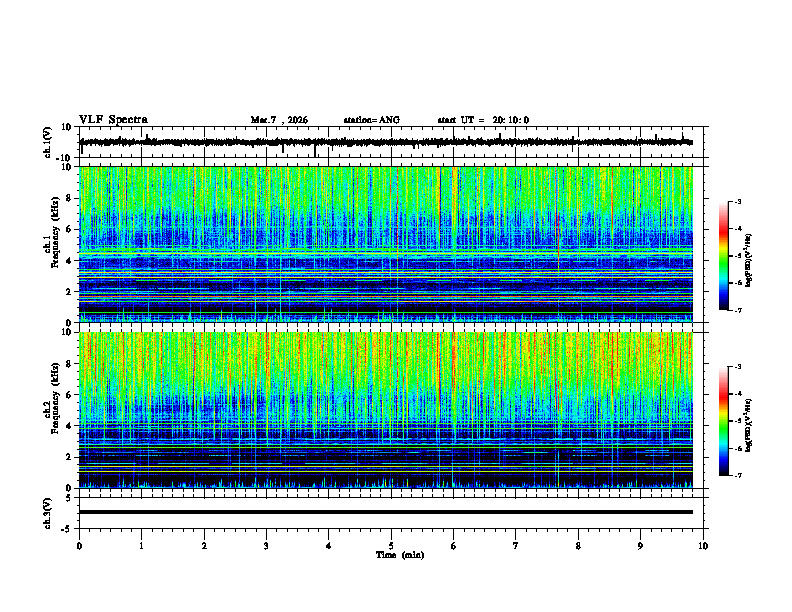Click the "-7" label on ch.2 colorbar
792x612 pixels.
point(738,475)
